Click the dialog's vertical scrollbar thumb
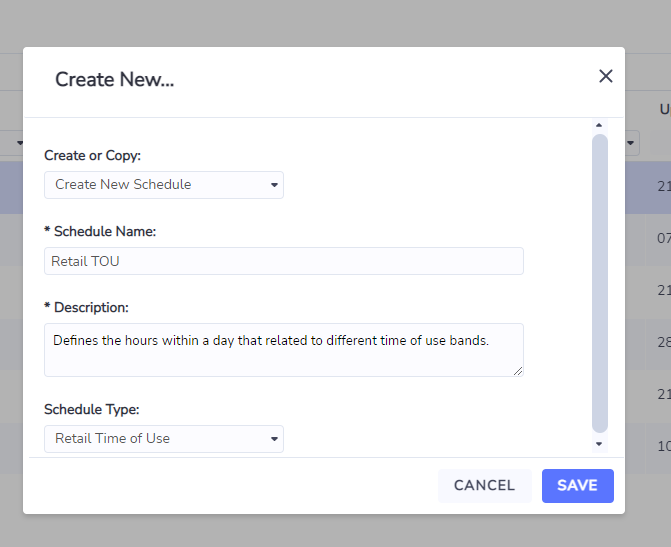Screen dimensions: 671x547 [600, 283]
